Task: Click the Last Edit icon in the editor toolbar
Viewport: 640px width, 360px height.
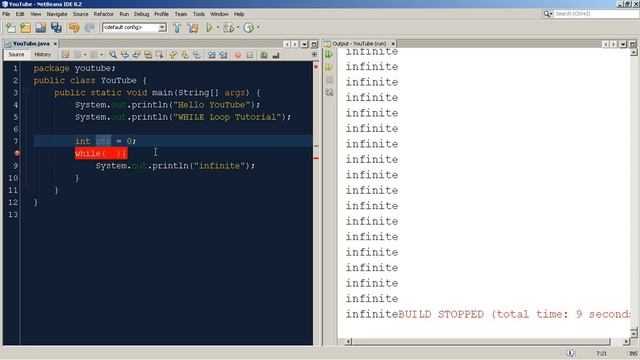Action: [65, 55]
